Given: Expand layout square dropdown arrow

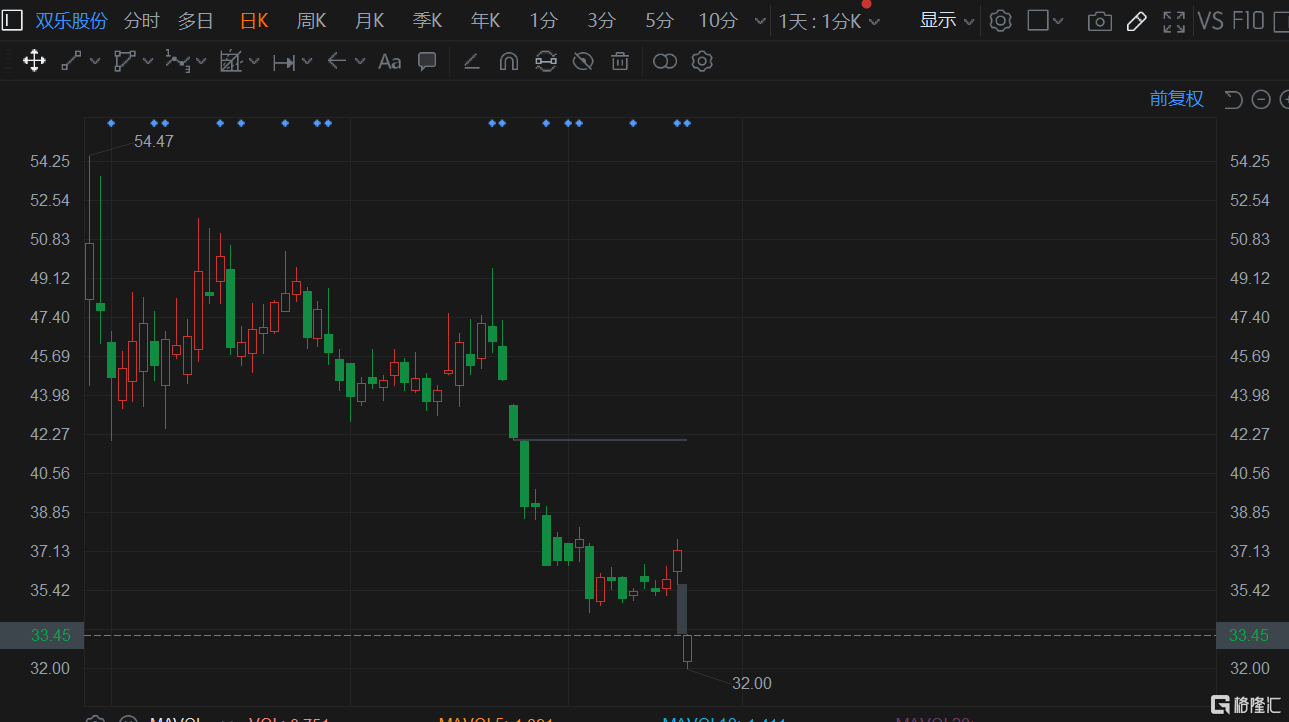Looking at the screenshot, I should pos(1059,21).
